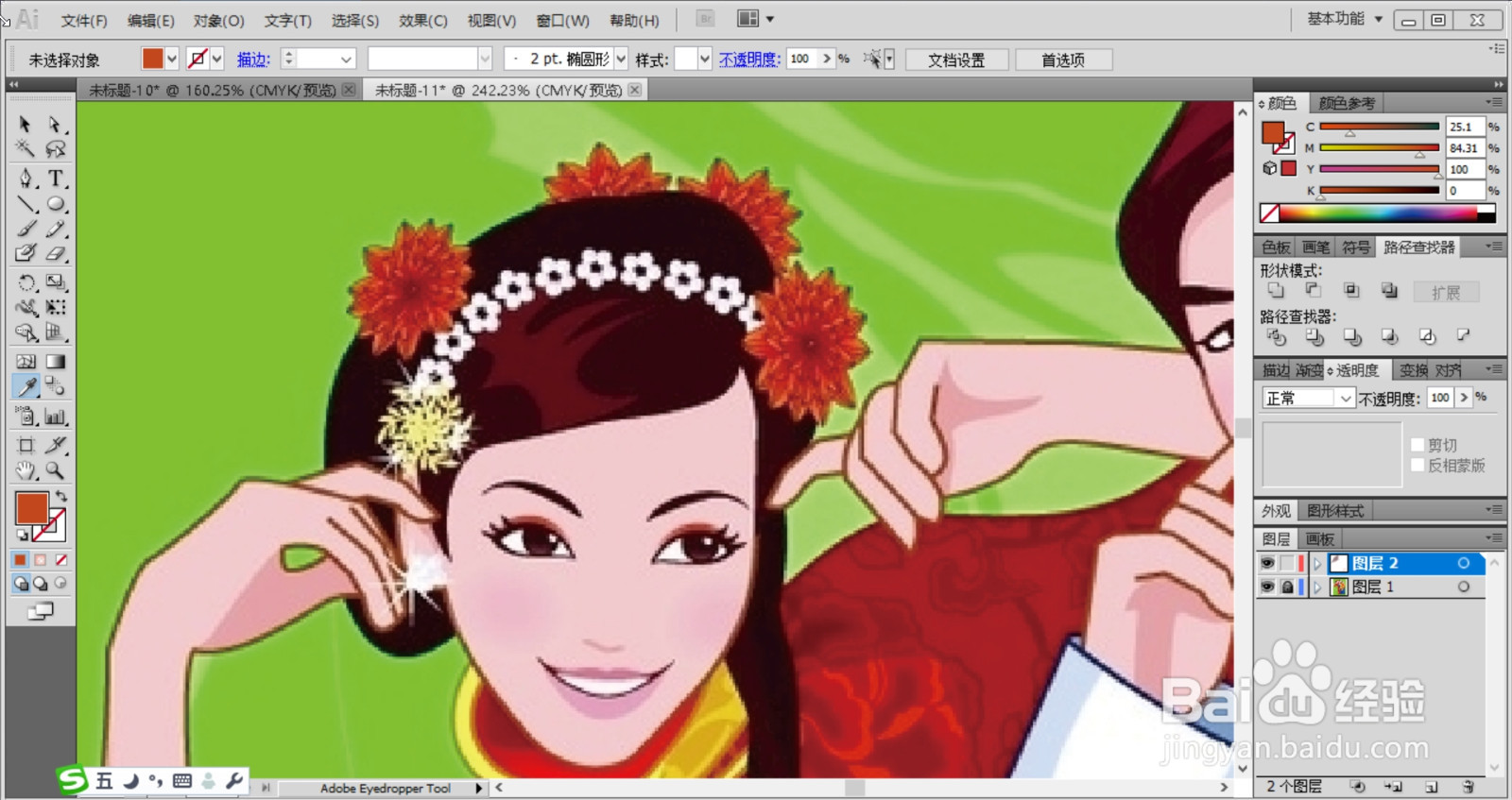Select the Lasso tool
The width and height of the screenshot is (1512, 800).
tap(55, 148)
